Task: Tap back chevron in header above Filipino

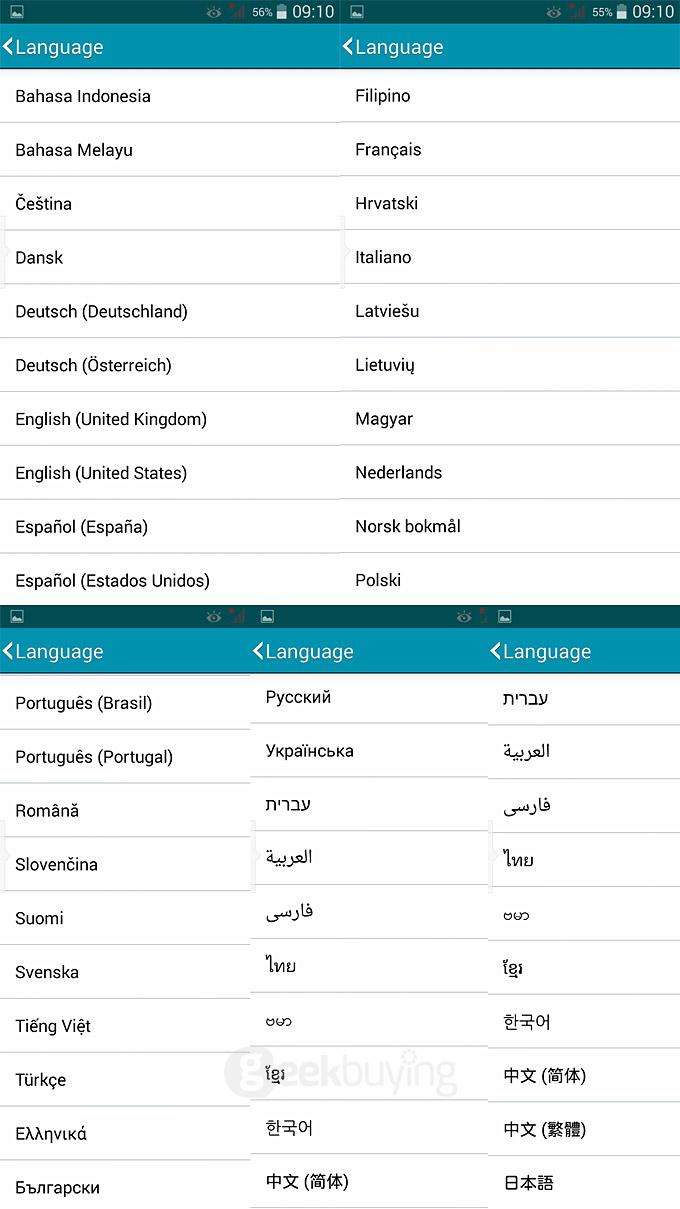Action: 348,47
